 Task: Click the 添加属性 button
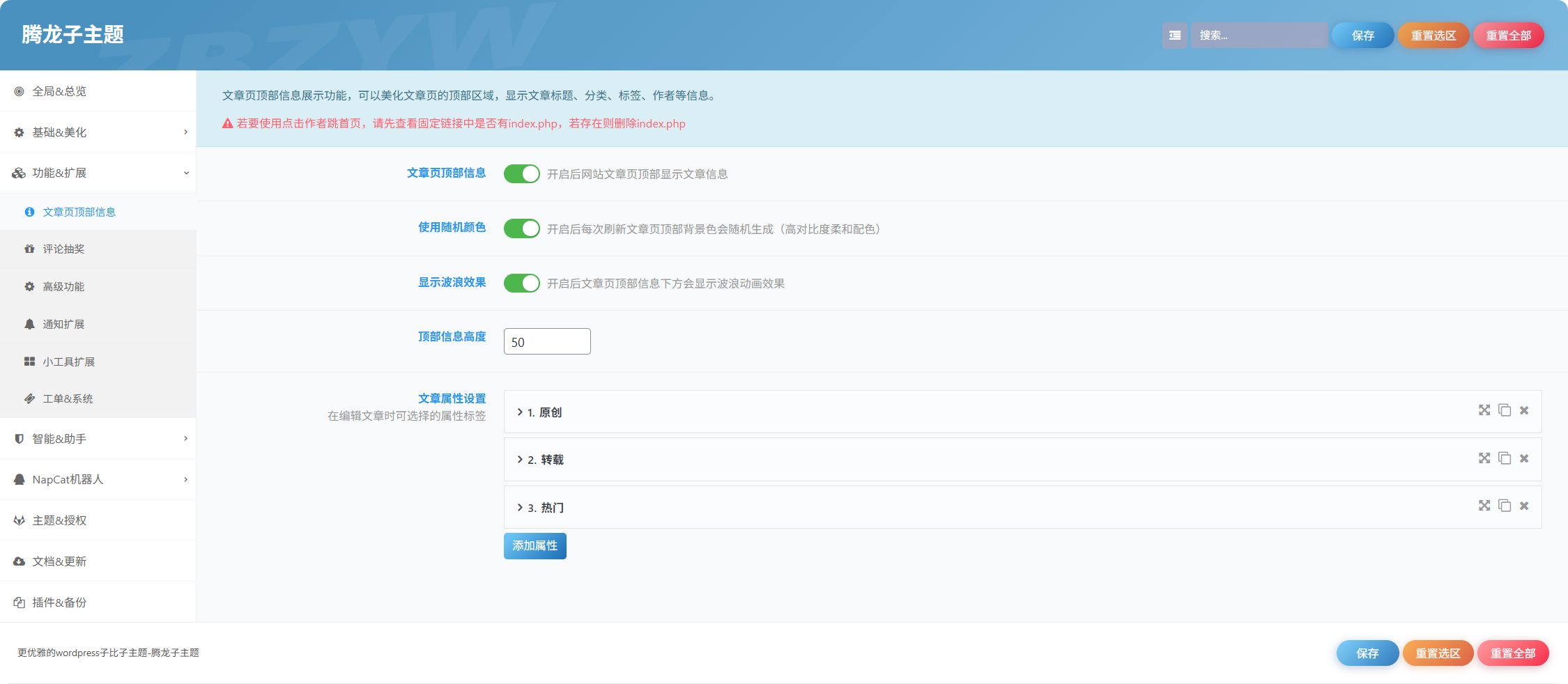535,546
